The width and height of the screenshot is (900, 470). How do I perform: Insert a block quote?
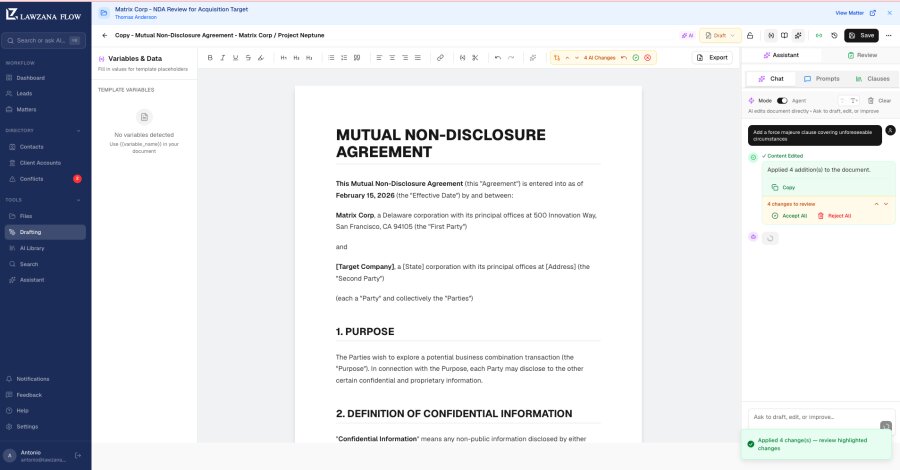point(356,57)
